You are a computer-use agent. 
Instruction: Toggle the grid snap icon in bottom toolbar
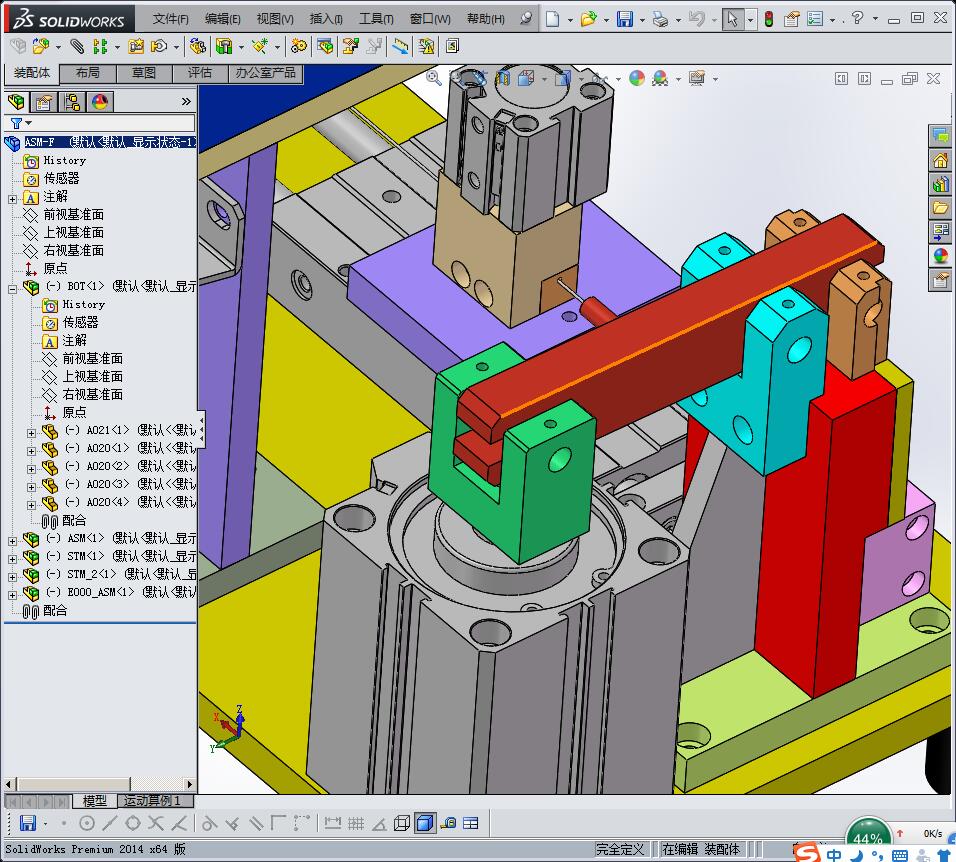tap(356, 824)
